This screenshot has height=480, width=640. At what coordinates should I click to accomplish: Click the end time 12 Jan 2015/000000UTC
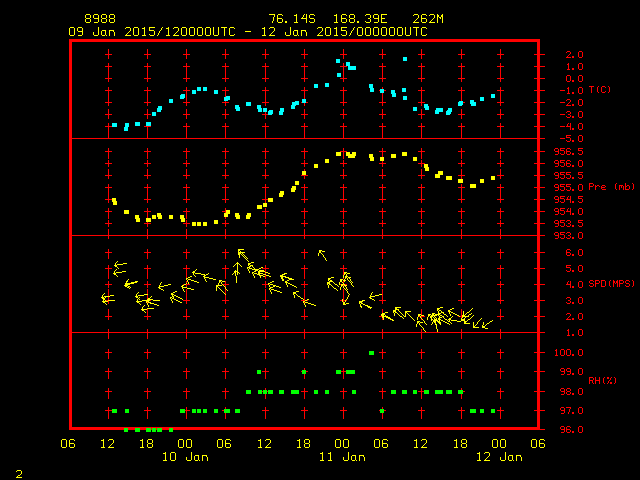[x=344, y=32]
